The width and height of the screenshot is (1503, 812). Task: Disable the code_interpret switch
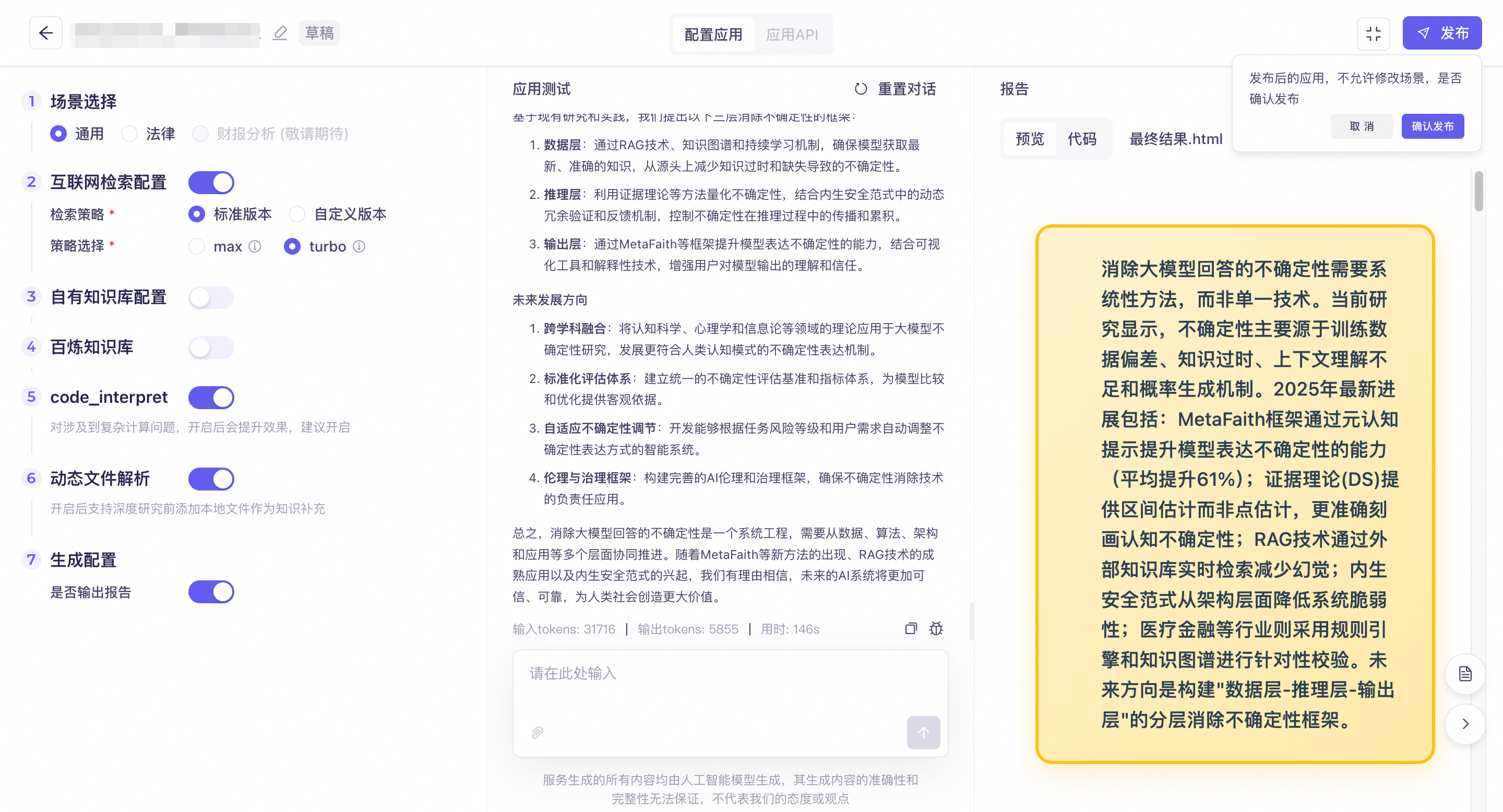211,397
